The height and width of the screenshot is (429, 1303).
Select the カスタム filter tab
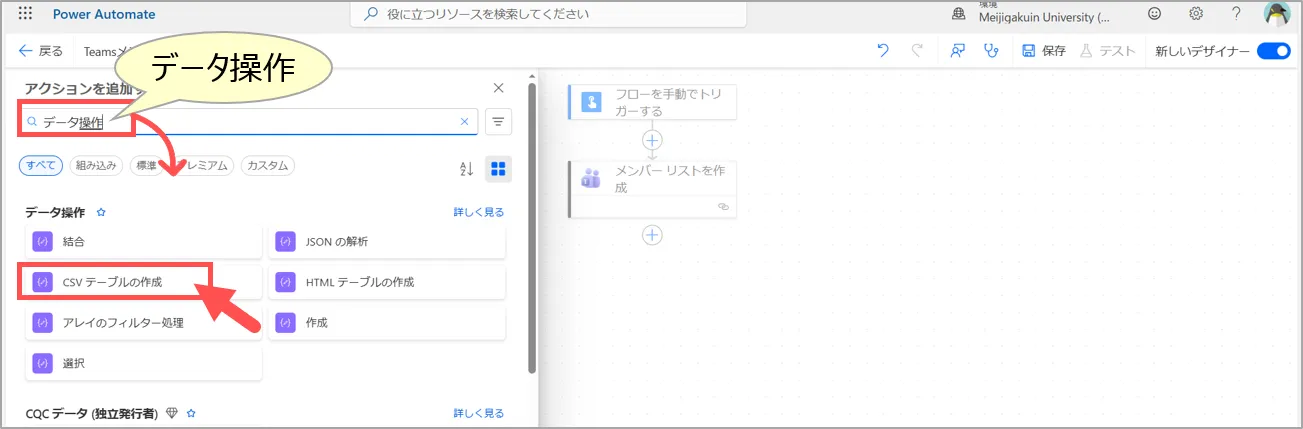267,166
